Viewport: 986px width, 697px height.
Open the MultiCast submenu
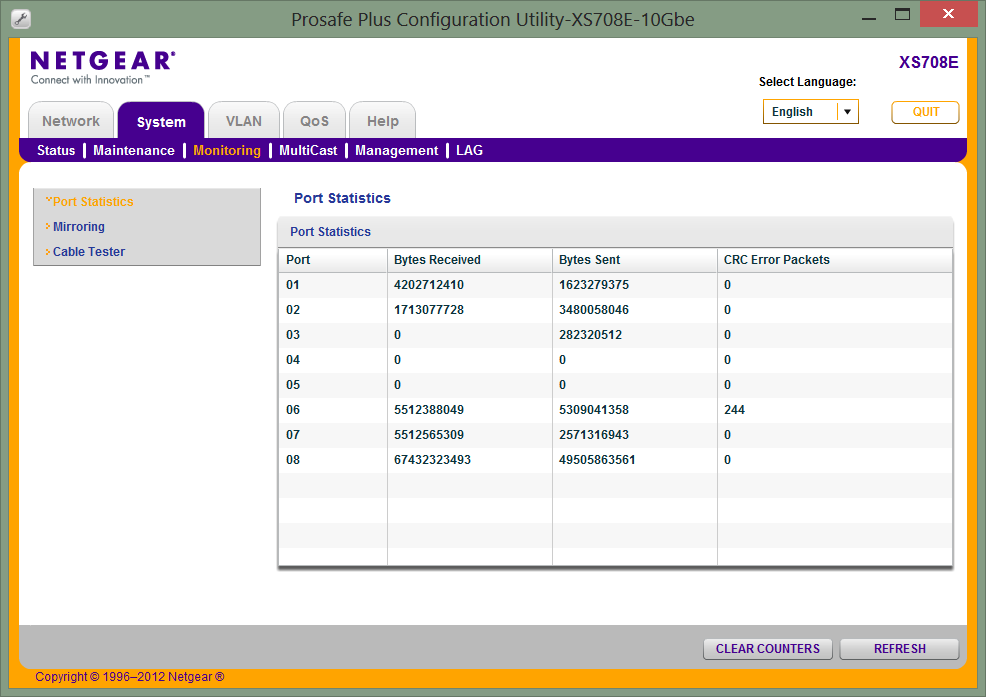pos(308,150)
